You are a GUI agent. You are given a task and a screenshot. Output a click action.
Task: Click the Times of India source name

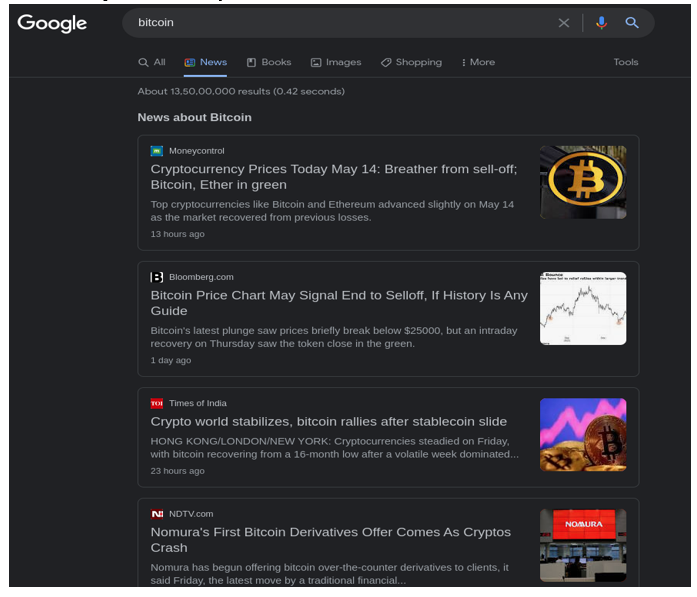click(198, 404)
